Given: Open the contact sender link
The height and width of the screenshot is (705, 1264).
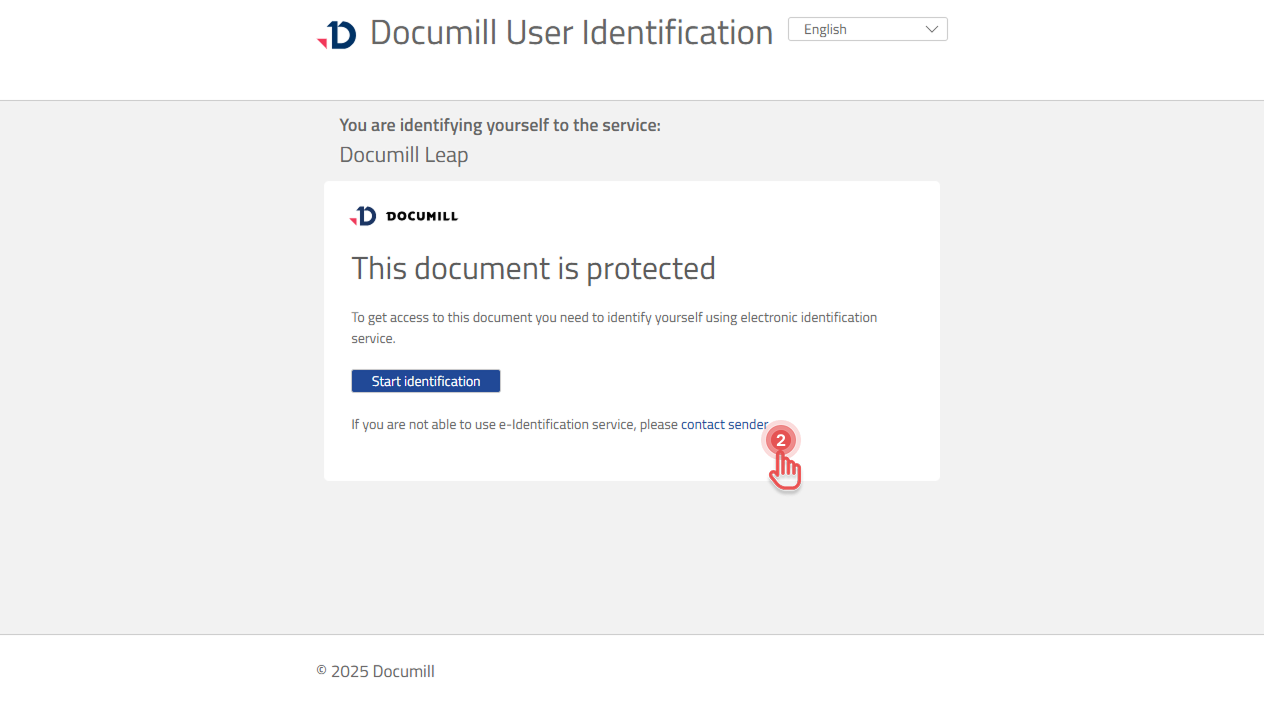Looking at the screenshot, I should click(x=723, y=424).
